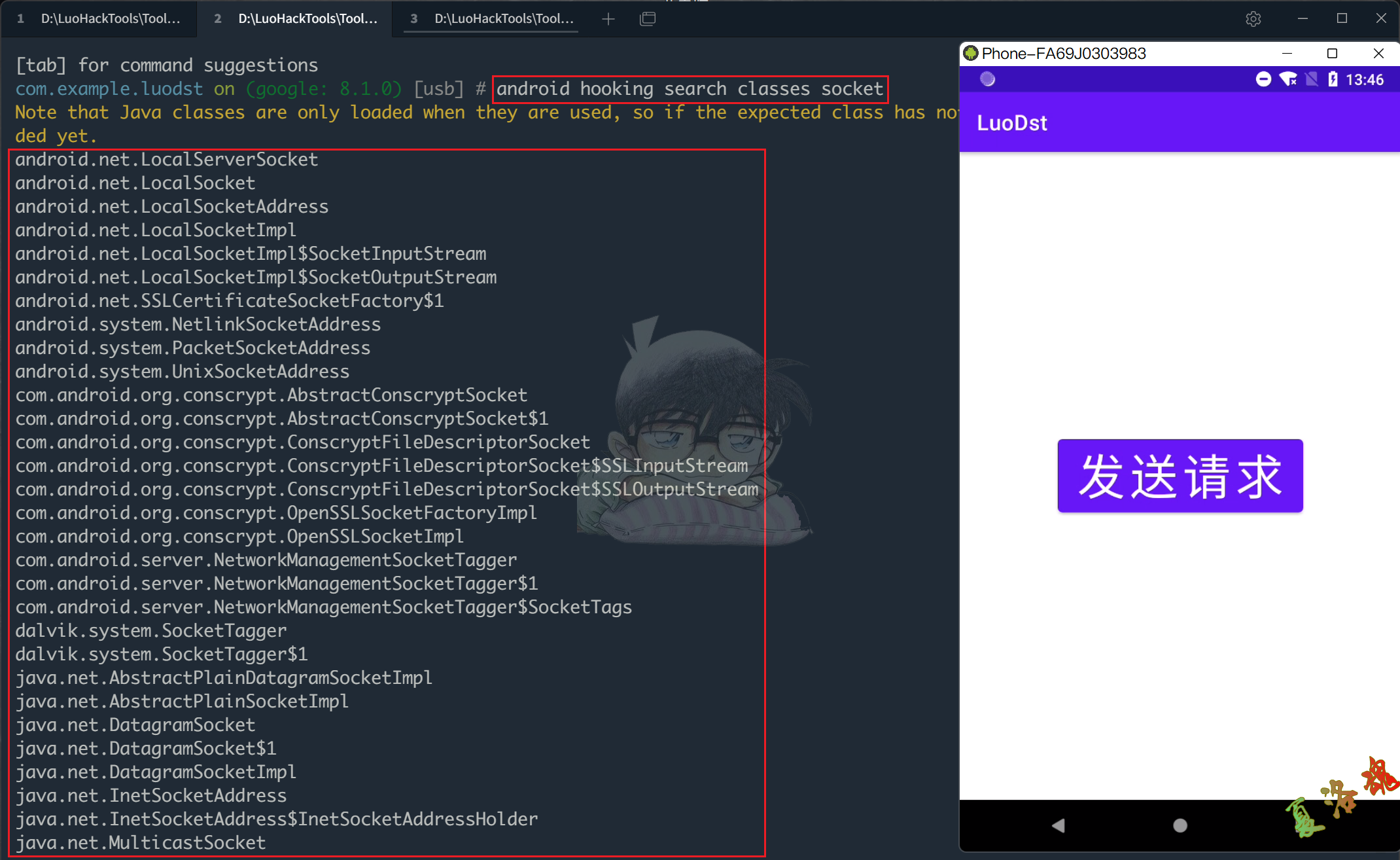Click the do-not-disturb icon in status bar
The image size is (1400, 860).
pyautogui.click(x=1263, y=79)
